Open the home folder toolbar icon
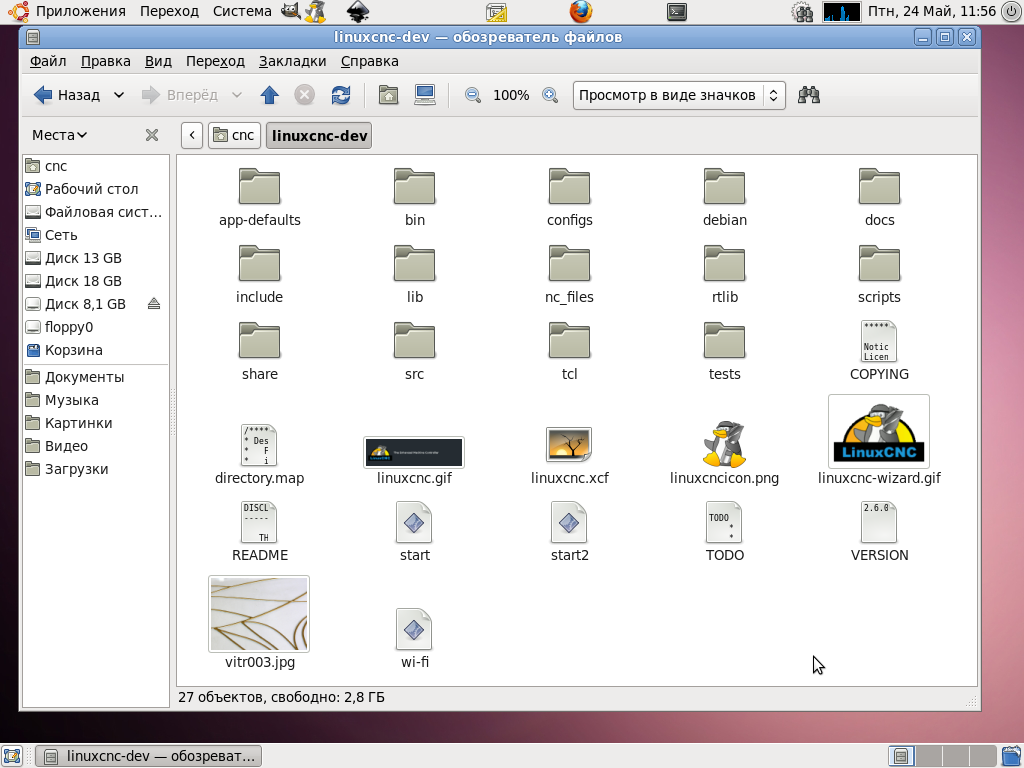The width and height of the screenshot is (1024, 768). tap(388, 95)
